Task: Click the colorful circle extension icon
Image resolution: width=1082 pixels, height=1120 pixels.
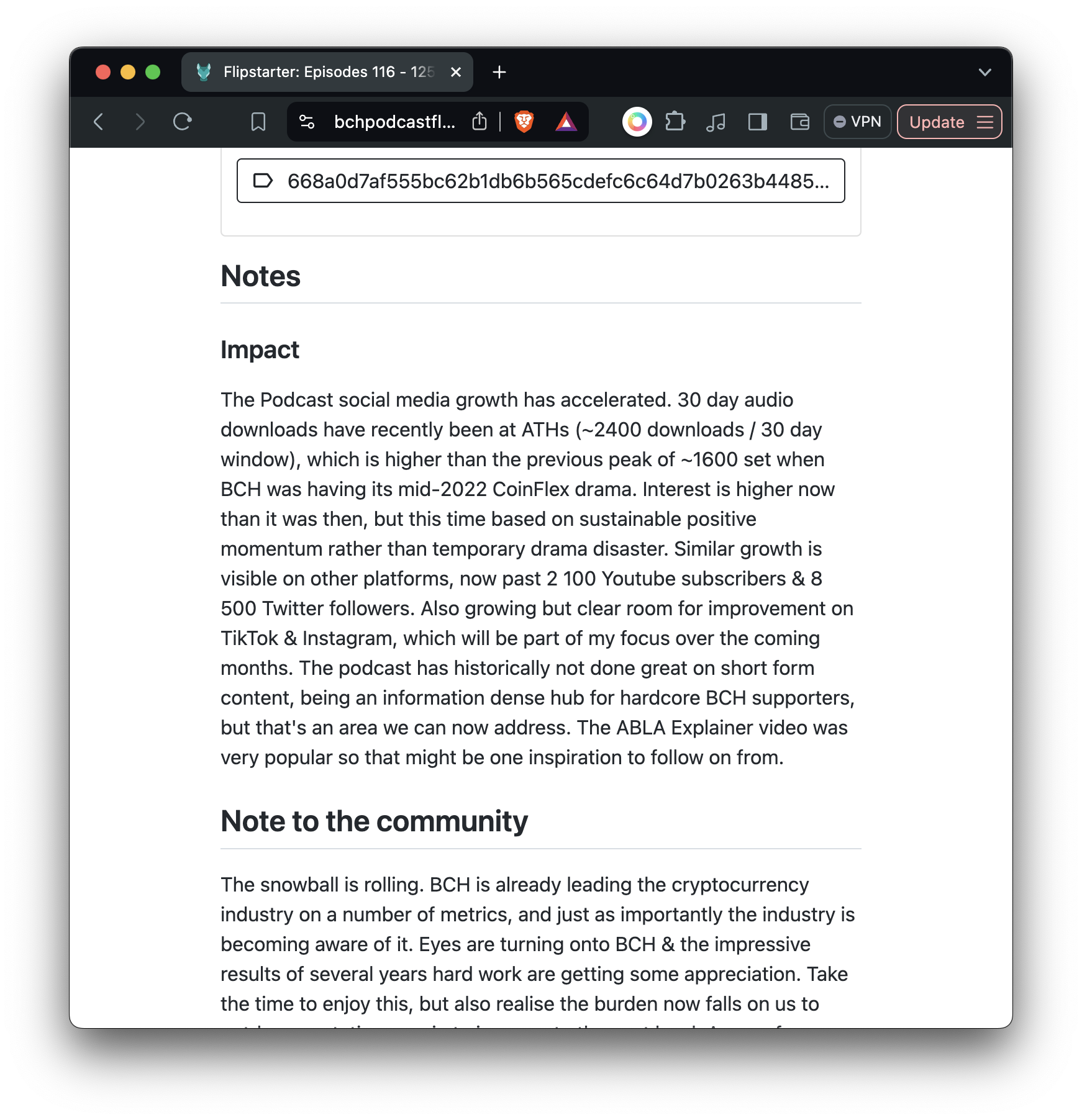Action: (637, 122)
